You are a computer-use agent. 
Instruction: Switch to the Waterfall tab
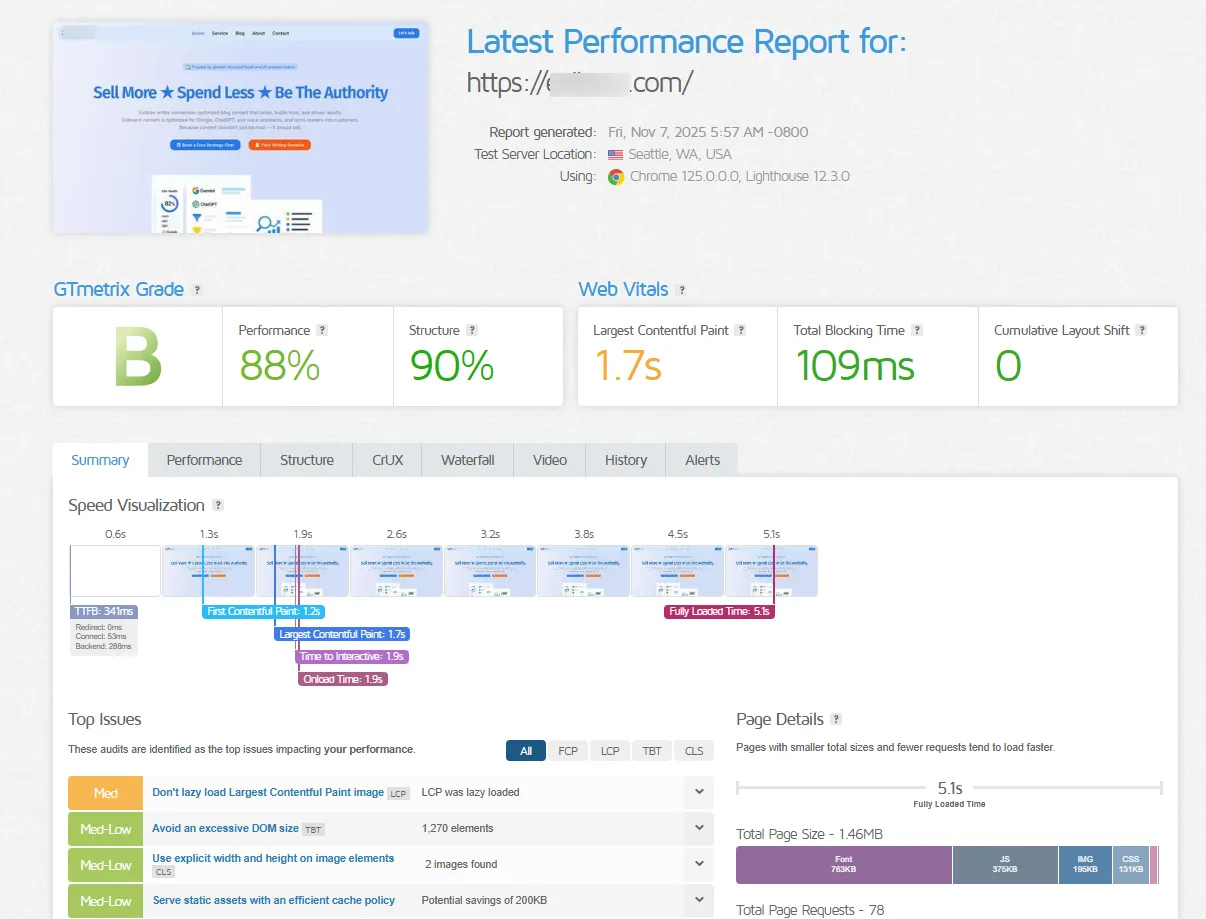click(x=467, y=460)
